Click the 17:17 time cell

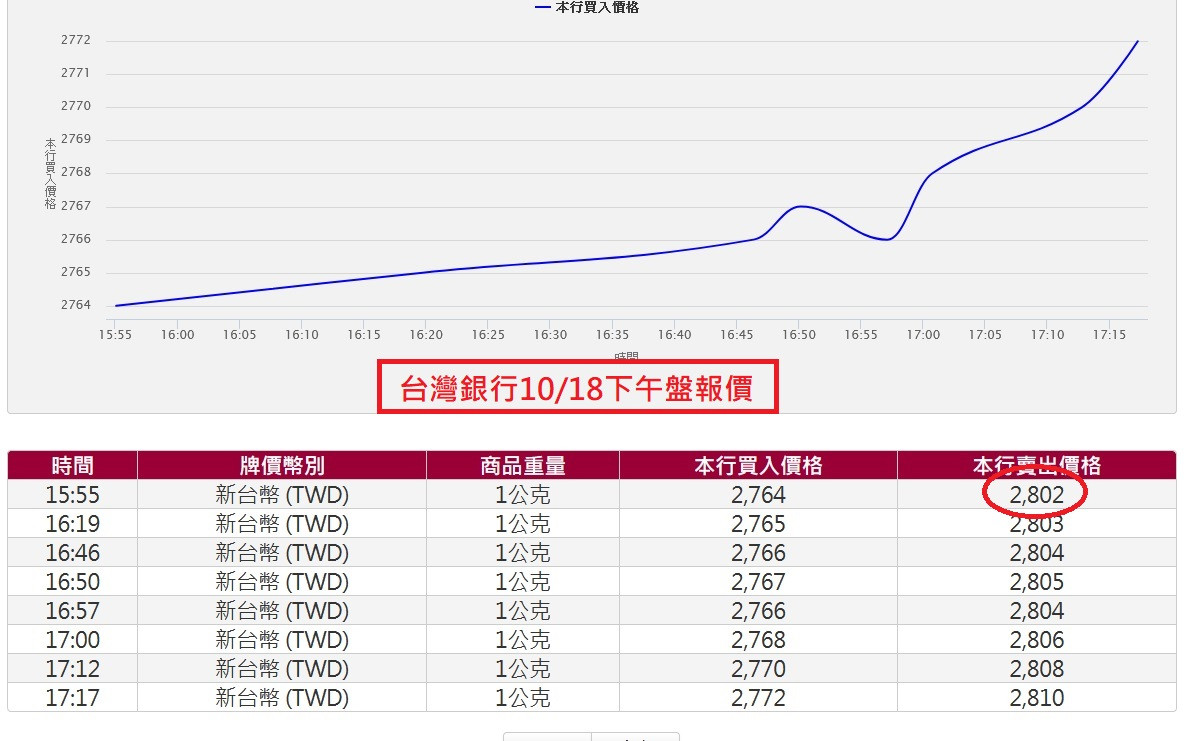[x=73, y=698]
